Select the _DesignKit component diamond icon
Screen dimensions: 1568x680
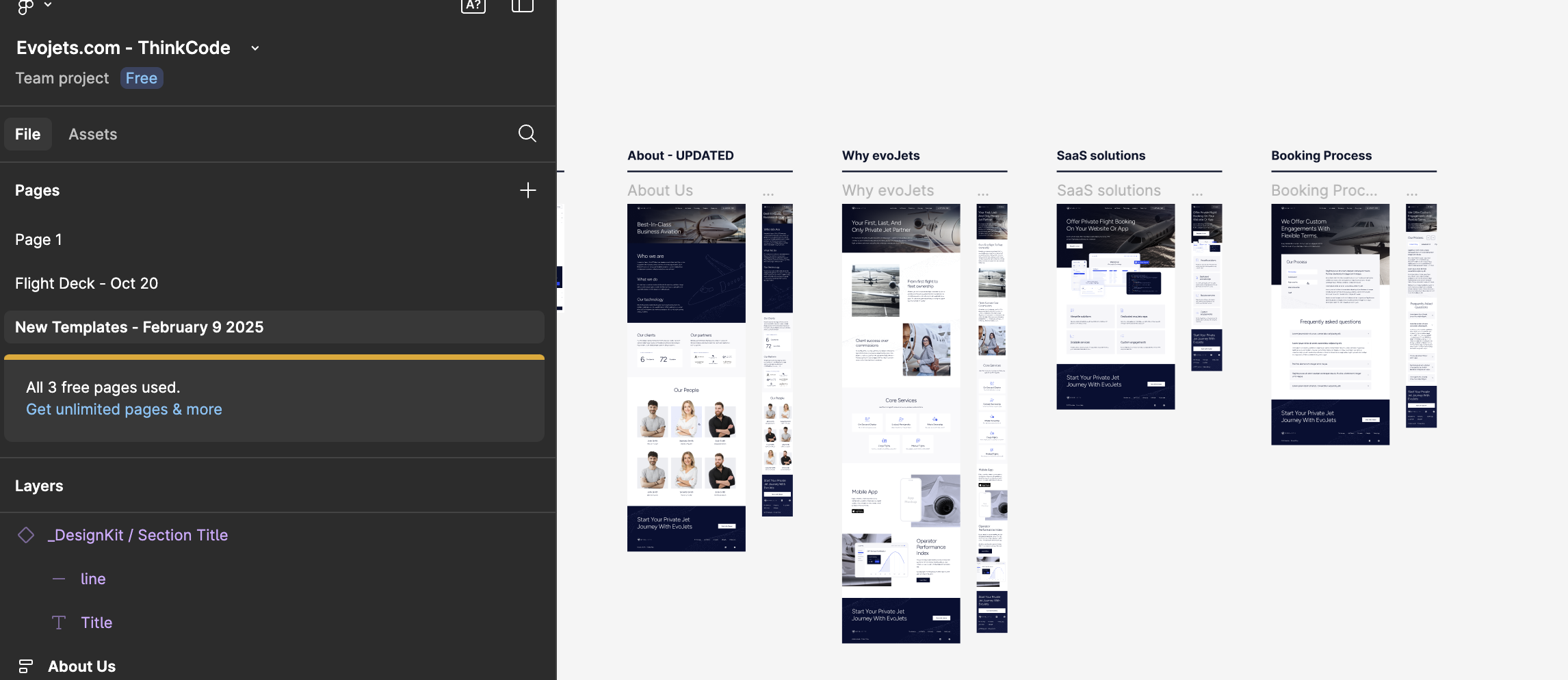click(26, 535)
